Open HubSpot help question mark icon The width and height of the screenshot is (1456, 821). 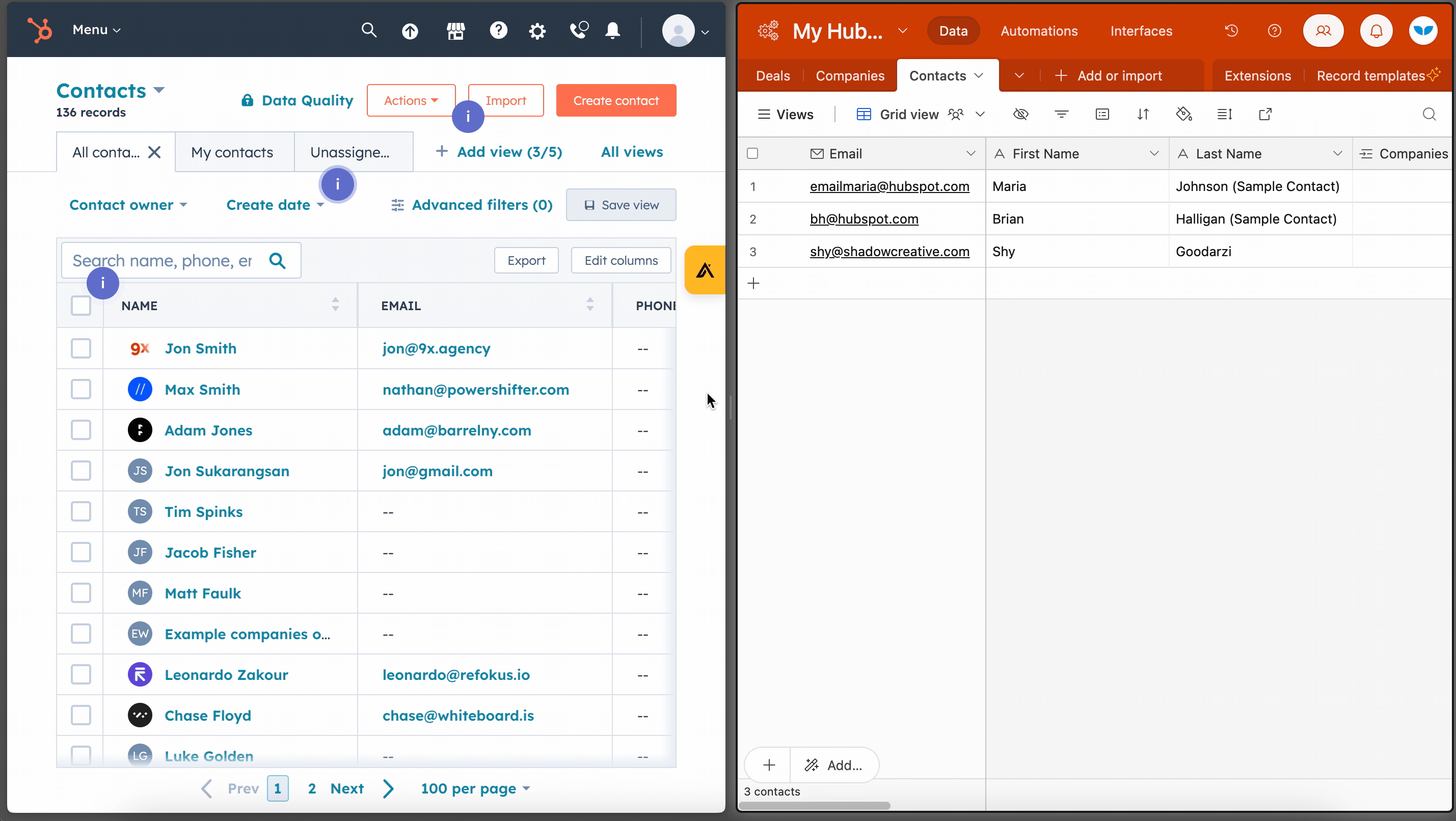pyautogui.click(x=498, y=30)
